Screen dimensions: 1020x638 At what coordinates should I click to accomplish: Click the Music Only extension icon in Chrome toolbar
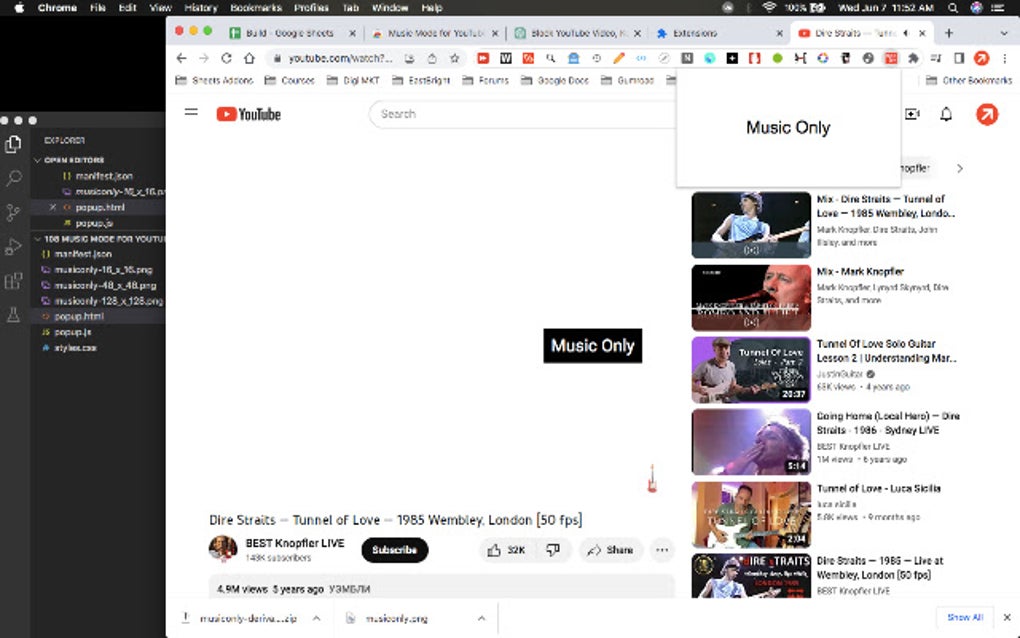pos(892,59)
